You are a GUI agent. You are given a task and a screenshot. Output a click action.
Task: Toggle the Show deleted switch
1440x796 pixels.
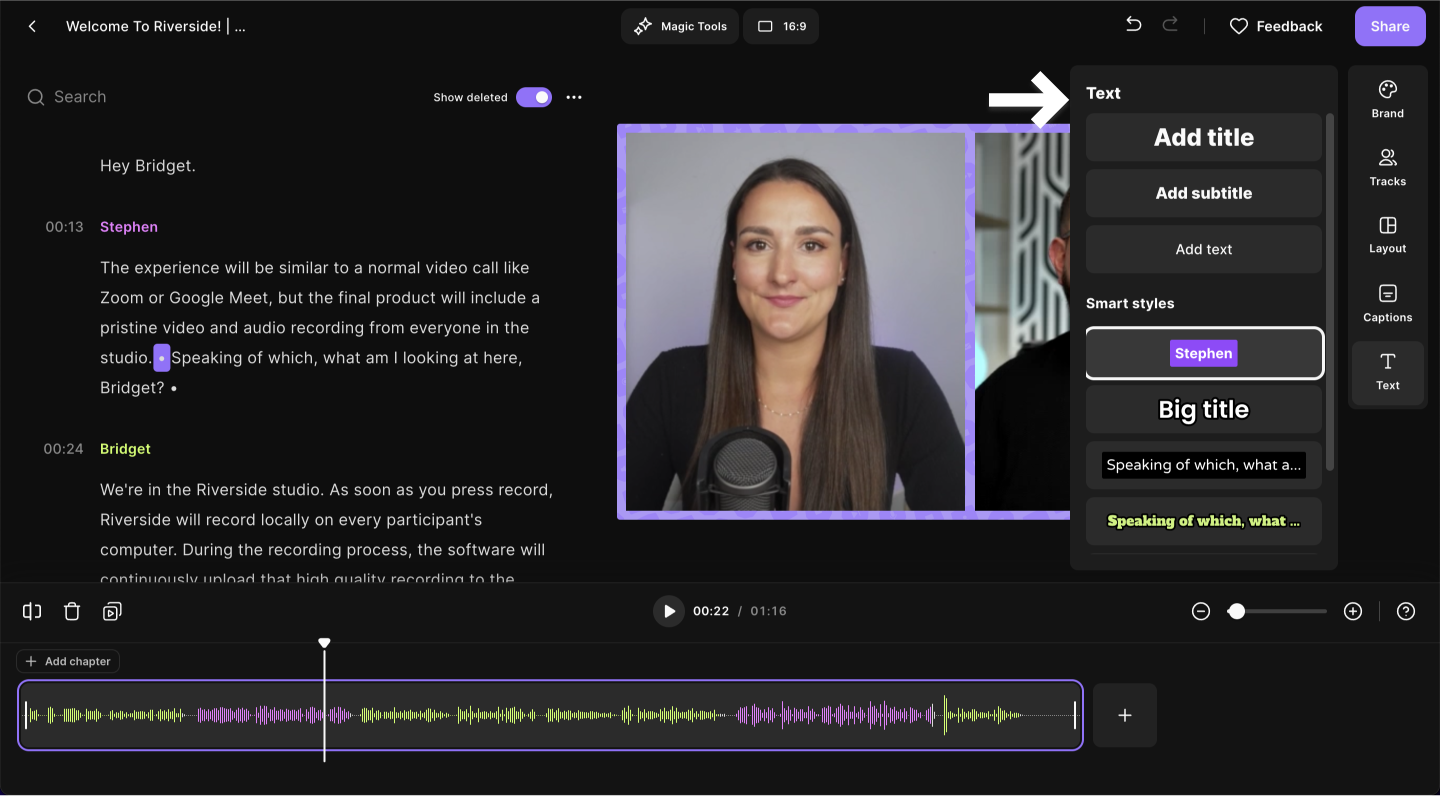(x=534, y=97)
